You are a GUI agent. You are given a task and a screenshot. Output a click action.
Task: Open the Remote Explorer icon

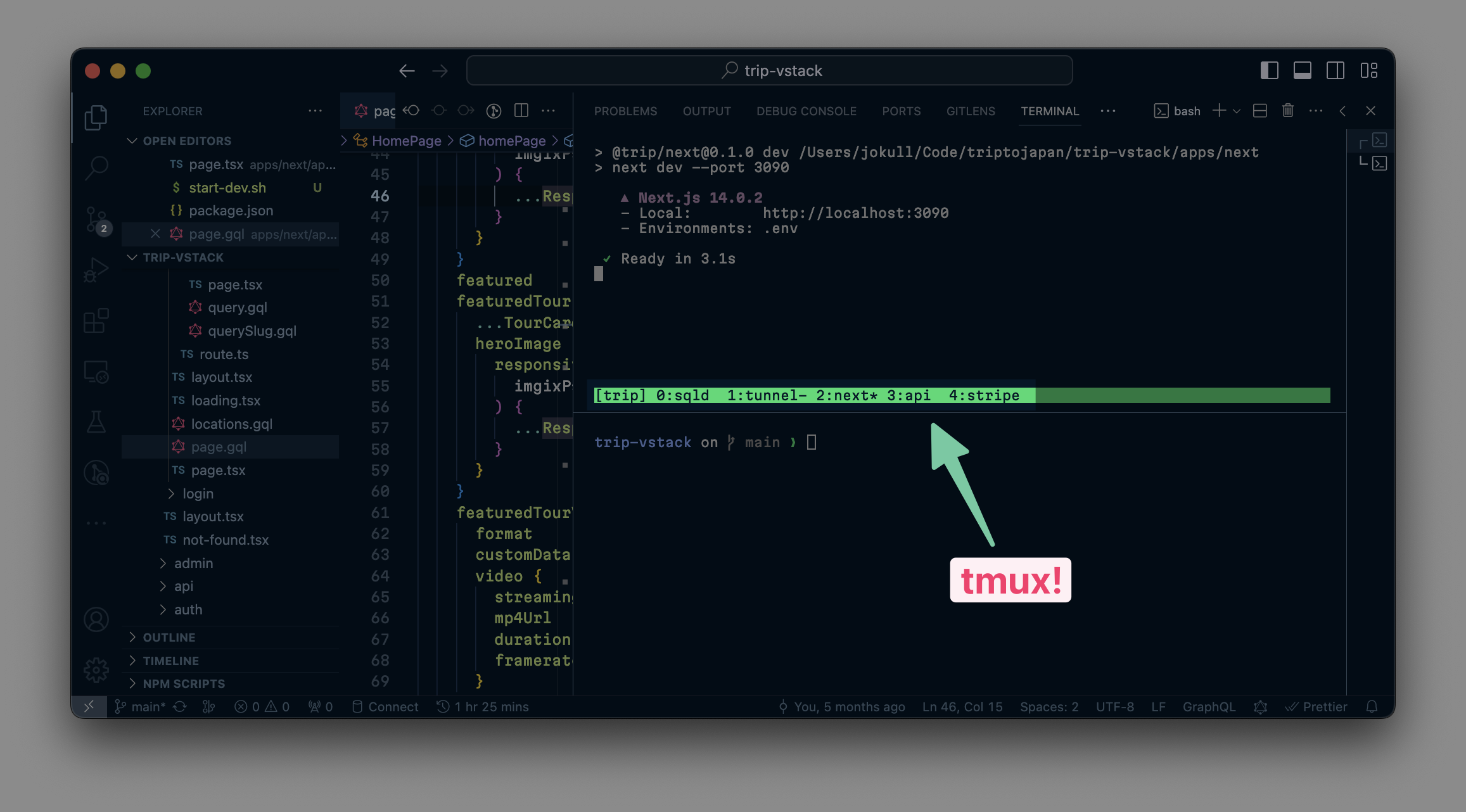click(x=96, y=372)
